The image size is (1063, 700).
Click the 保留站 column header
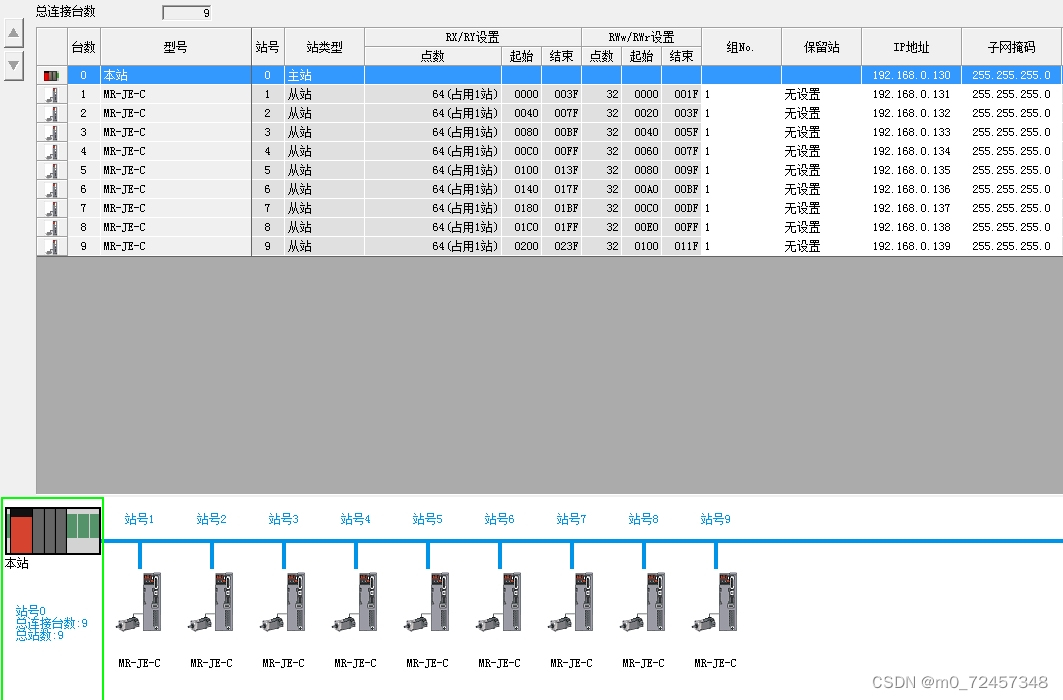(822, 47)
